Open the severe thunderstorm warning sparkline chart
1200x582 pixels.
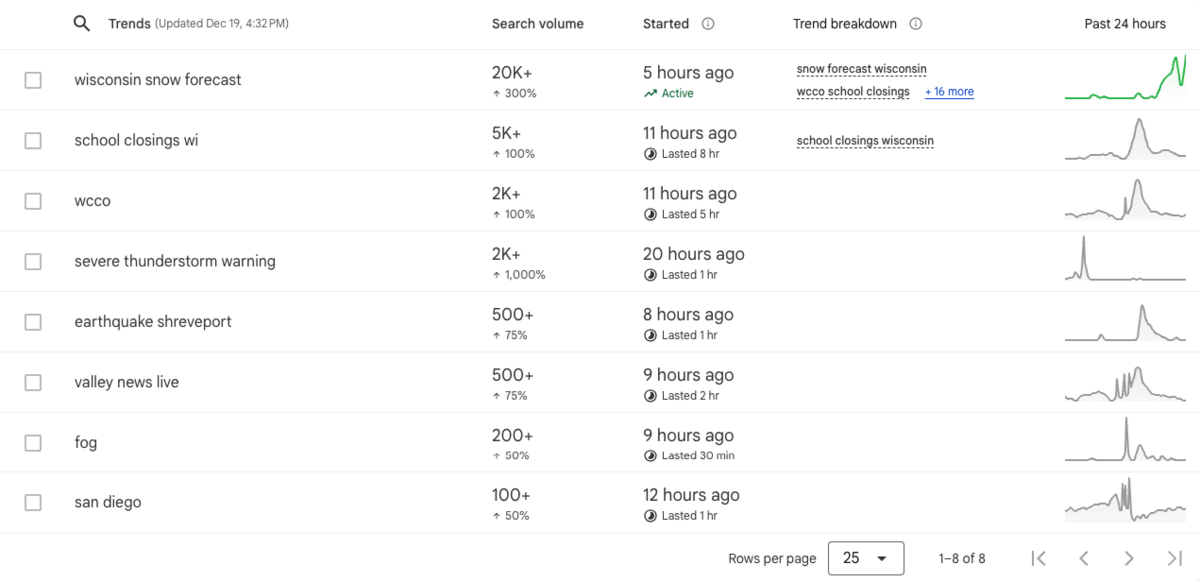(1125, 260)
